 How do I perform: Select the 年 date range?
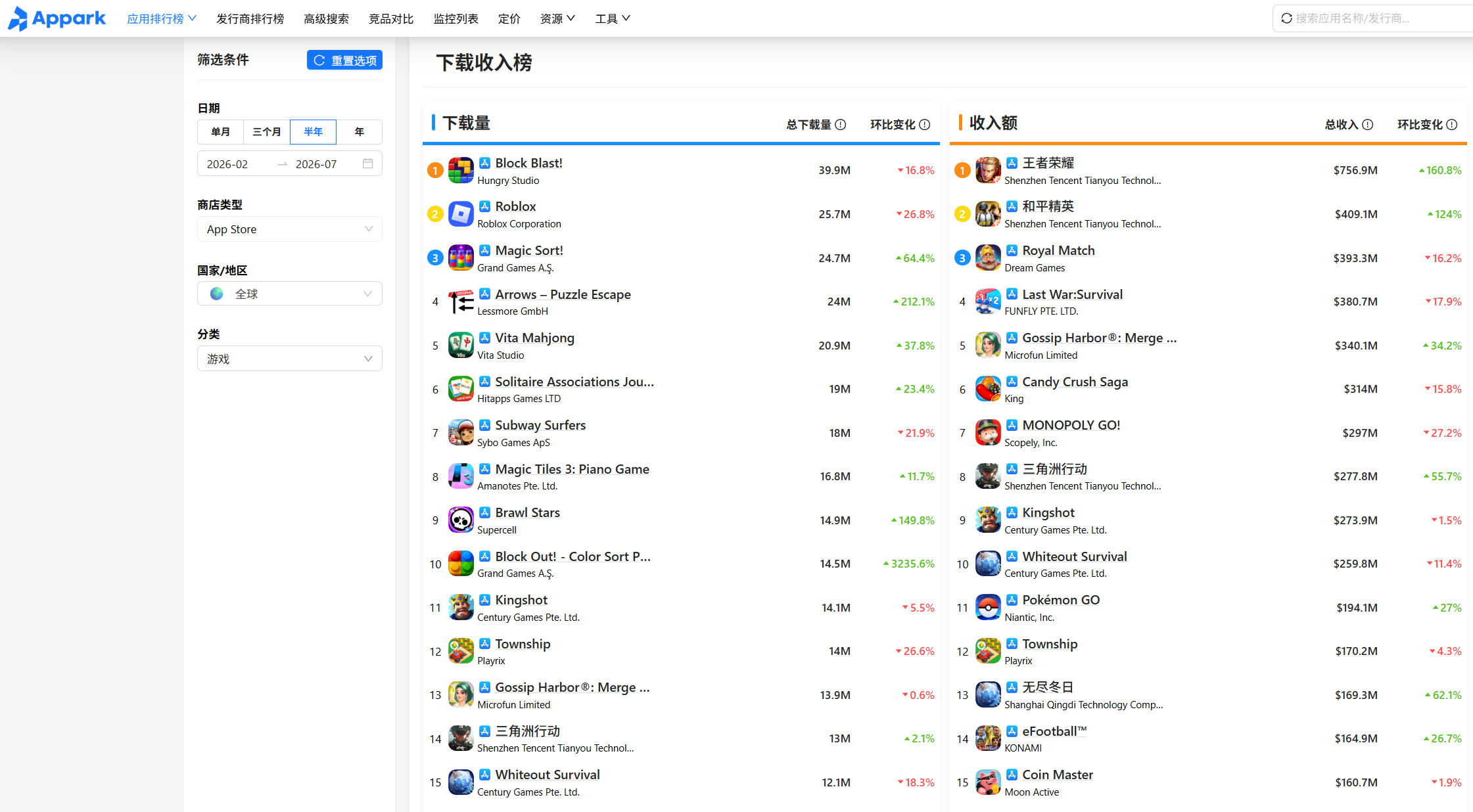pyautogui.click(x=359, y=132)
